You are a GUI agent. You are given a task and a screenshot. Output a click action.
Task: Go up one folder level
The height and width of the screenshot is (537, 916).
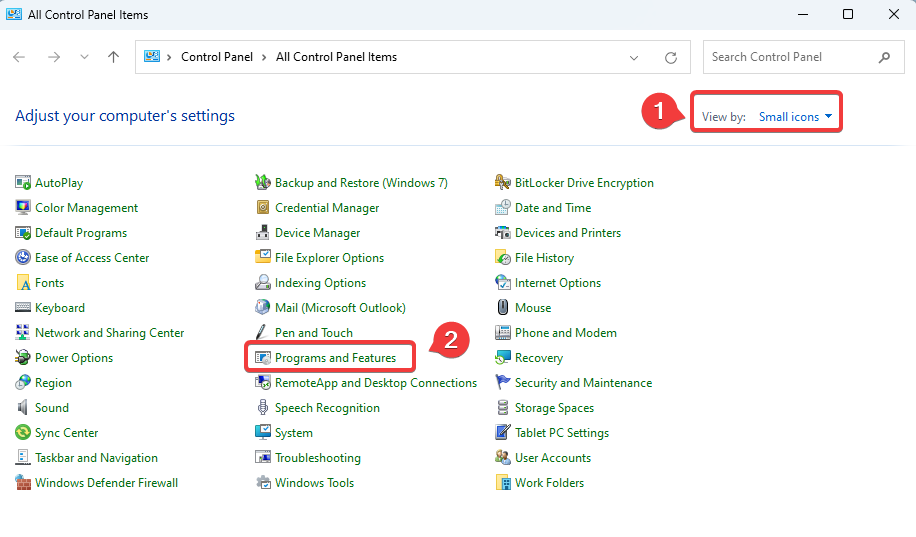point(113,58)
